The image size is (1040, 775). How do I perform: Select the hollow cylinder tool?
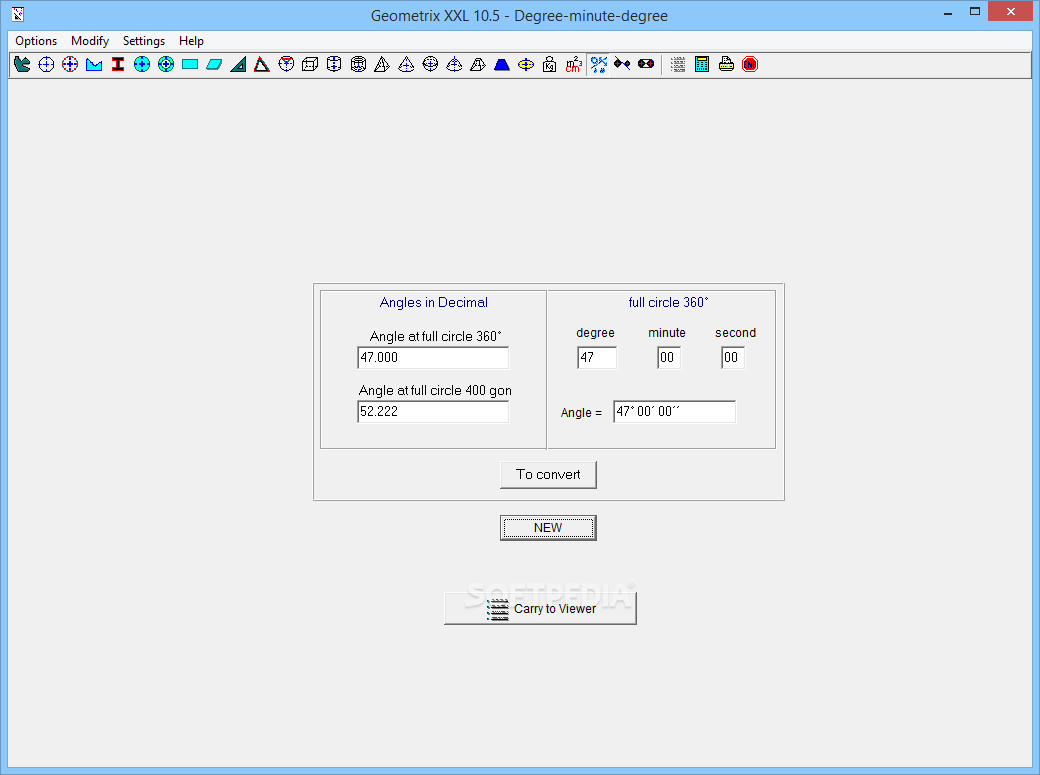click(358, 64)
